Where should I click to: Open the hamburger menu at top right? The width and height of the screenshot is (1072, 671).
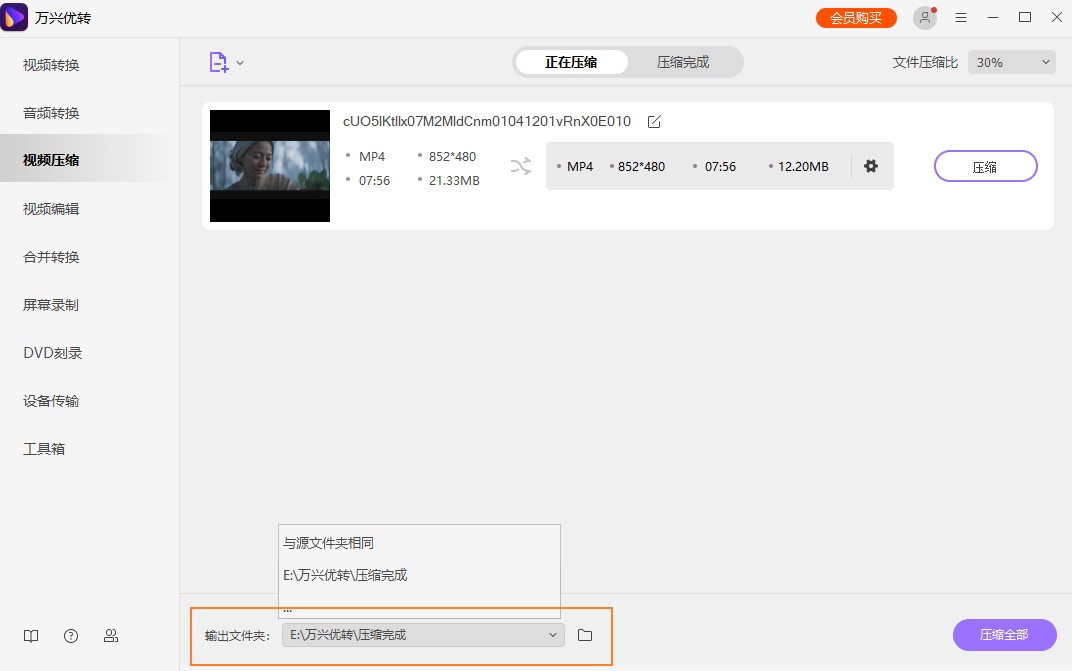[x=961, y=17]
